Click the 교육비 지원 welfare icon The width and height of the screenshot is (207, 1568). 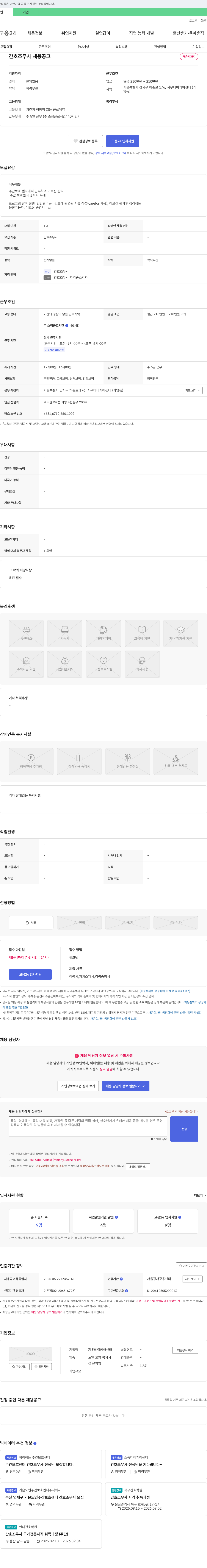tap(142, 633)
